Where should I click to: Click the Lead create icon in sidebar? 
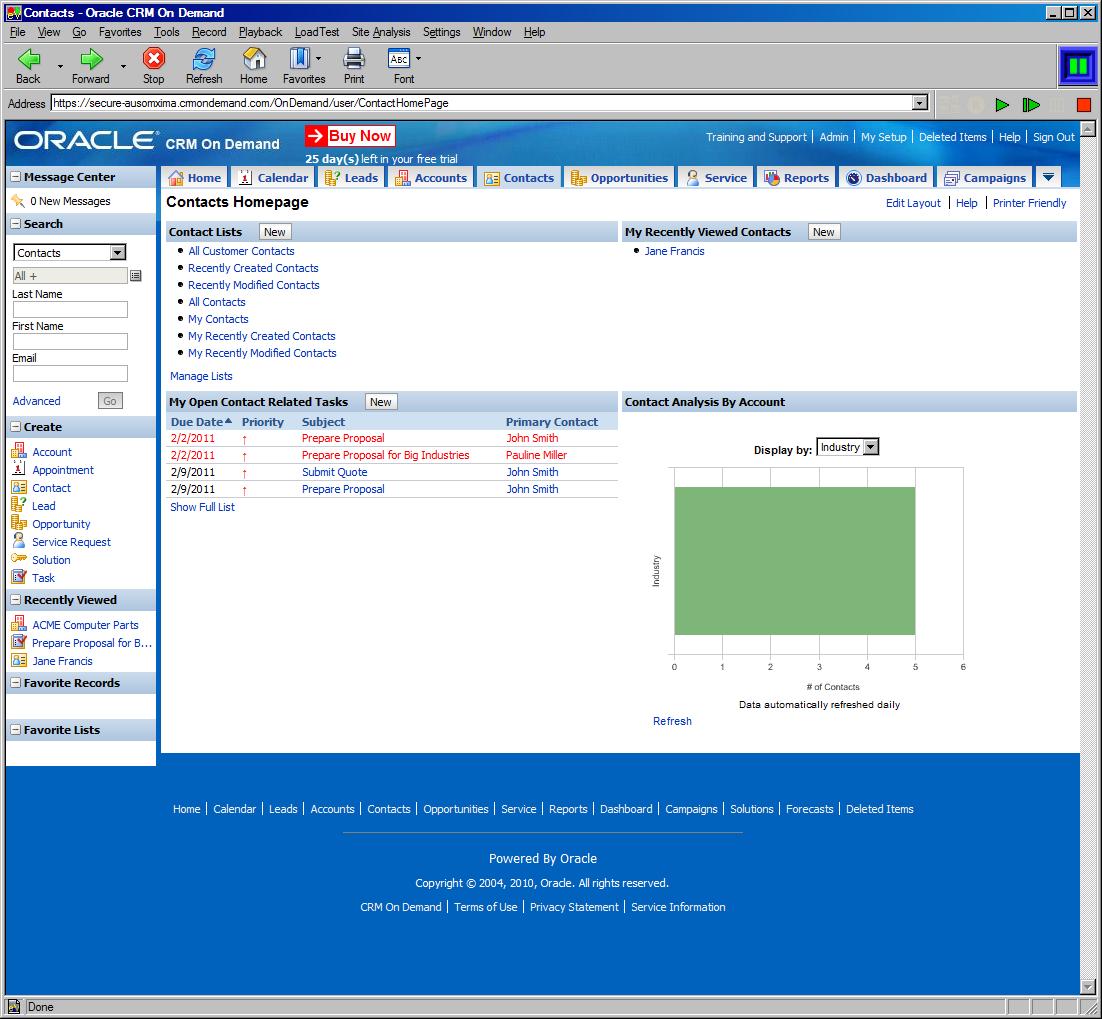[x=19, y=505]
